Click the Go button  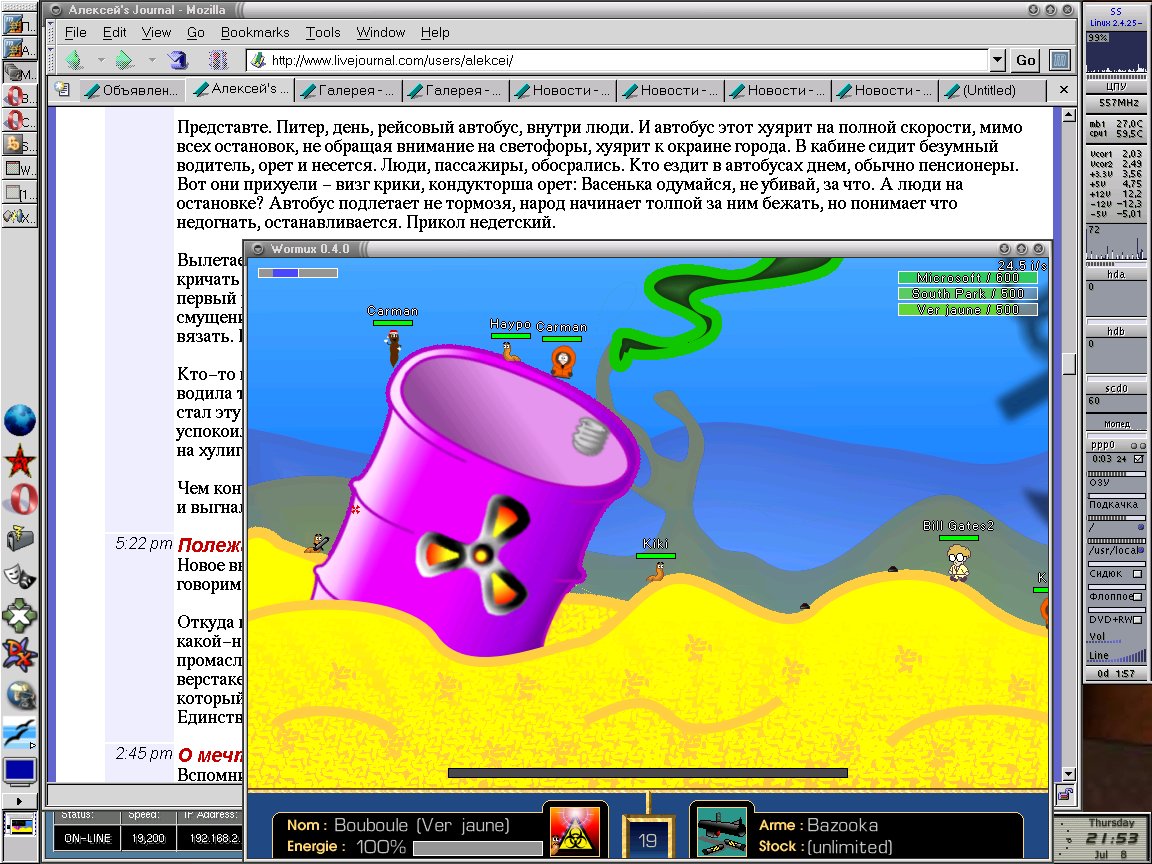pyautogui.click(x=1026, y=60)
